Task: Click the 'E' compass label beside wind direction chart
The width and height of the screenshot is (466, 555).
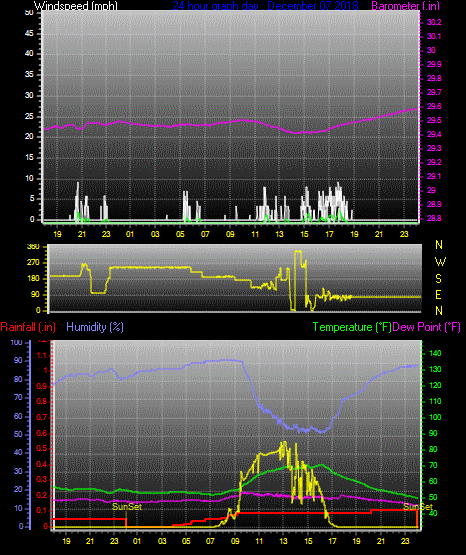Action: click(438, 294)
